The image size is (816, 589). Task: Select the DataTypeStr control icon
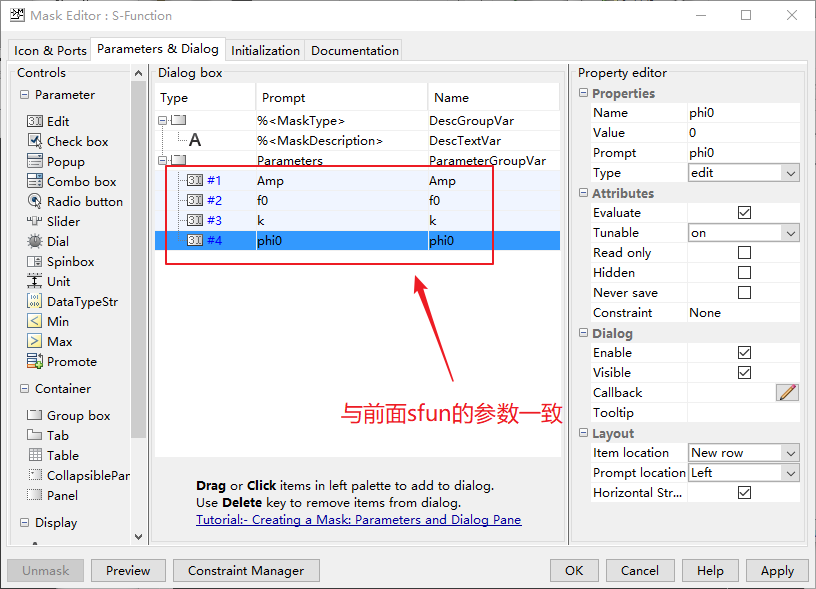[35, 301]
